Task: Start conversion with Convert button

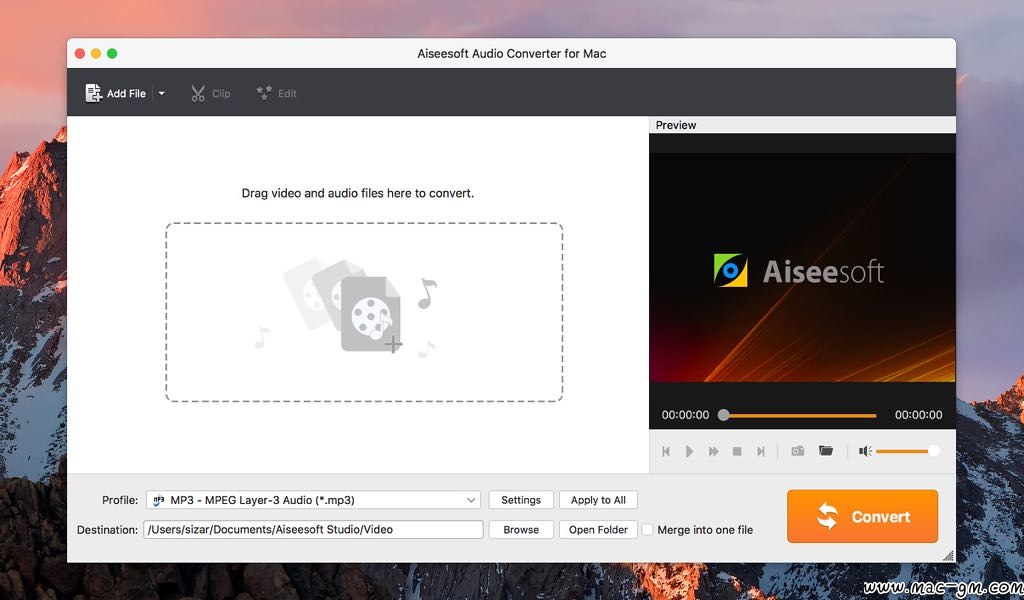Action: [x=863, y=516]
